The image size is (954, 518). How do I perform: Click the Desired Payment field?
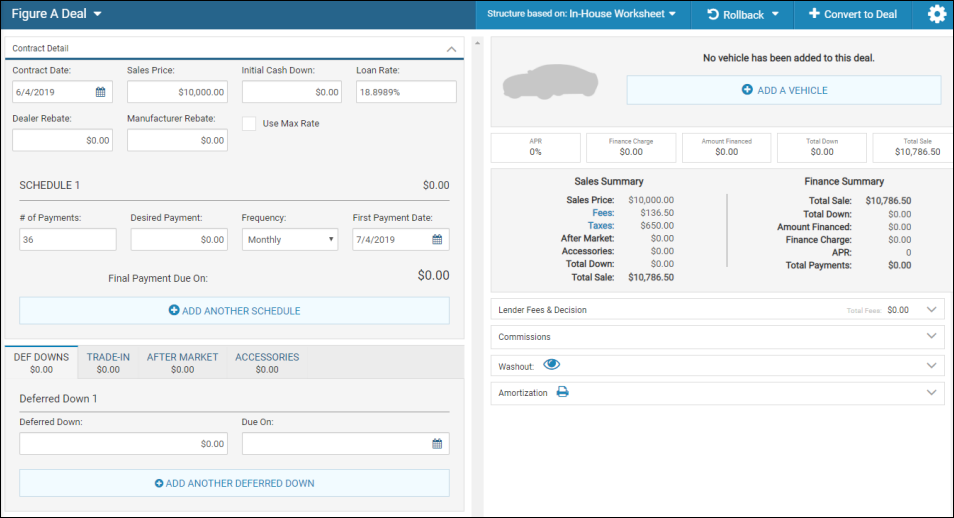pyautogui.click(x=179, y=239)
